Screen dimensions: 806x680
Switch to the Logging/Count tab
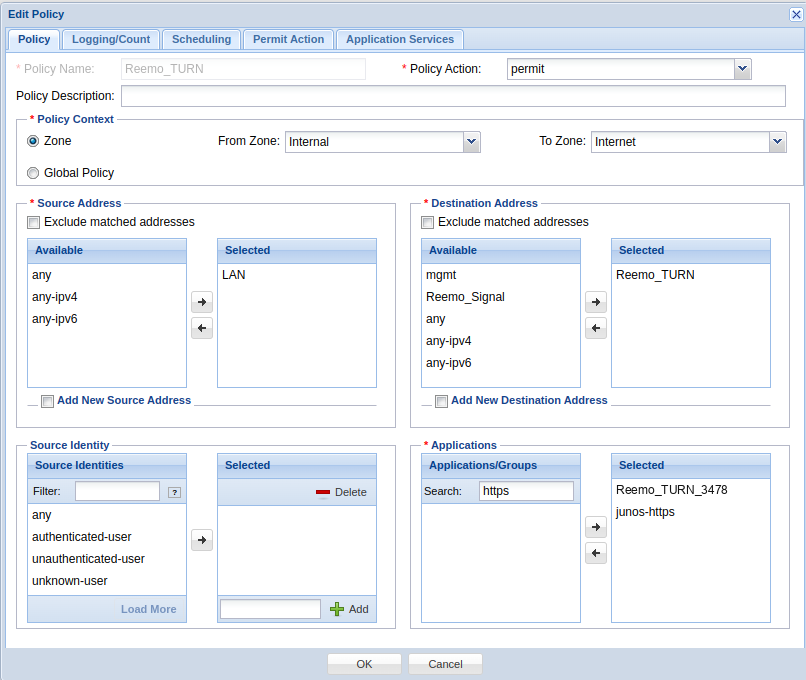tap(111, 40)
